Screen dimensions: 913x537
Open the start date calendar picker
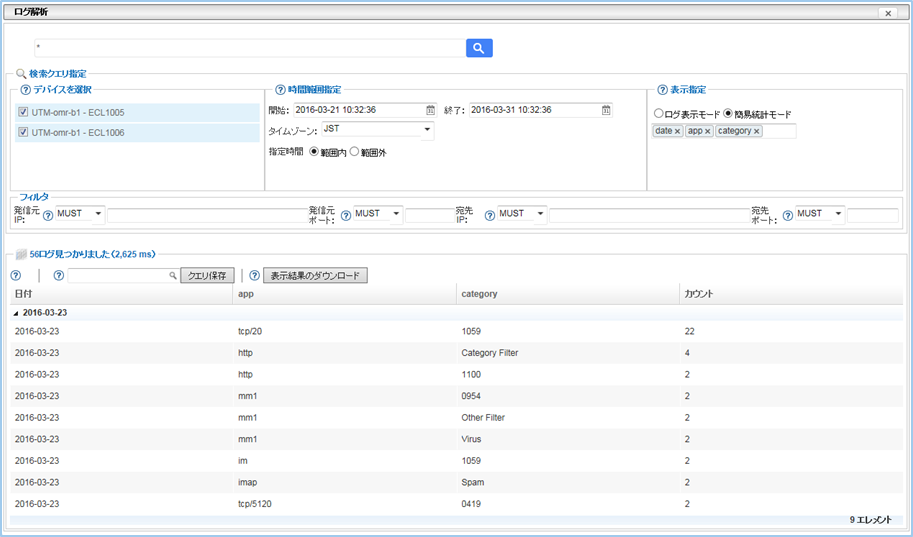(430, 110)
